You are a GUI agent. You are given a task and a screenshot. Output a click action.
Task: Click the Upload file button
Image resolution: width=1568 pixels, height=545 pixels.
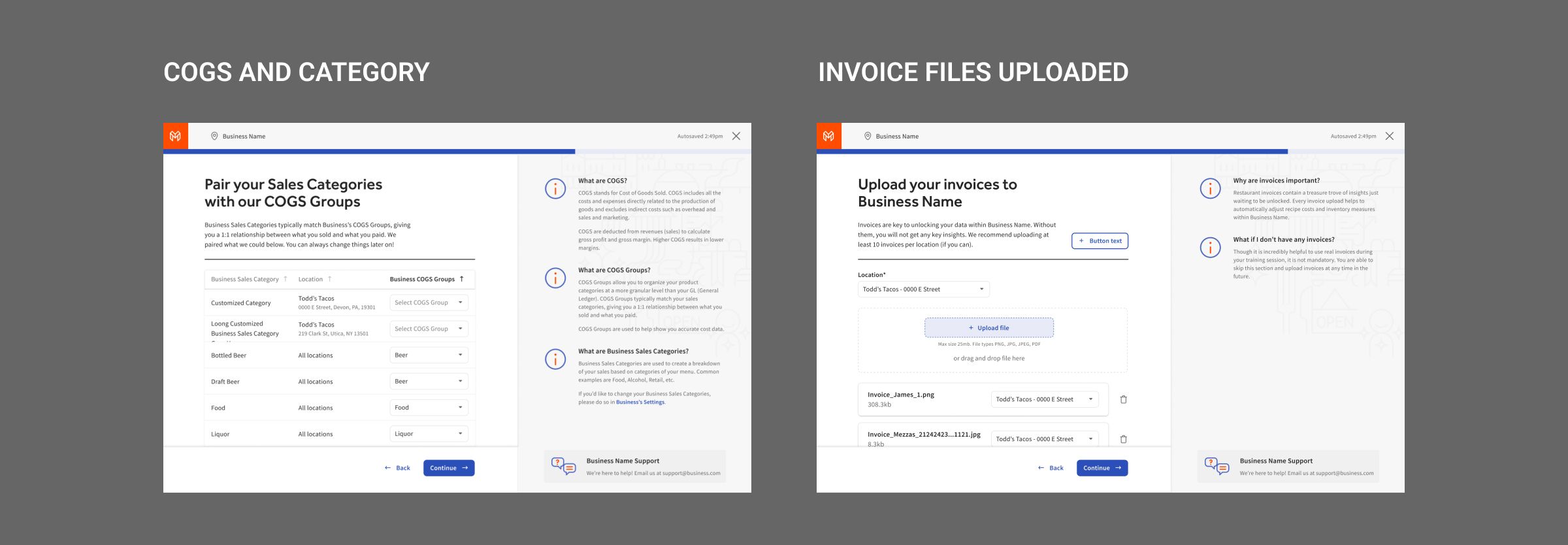coord(988,328)
